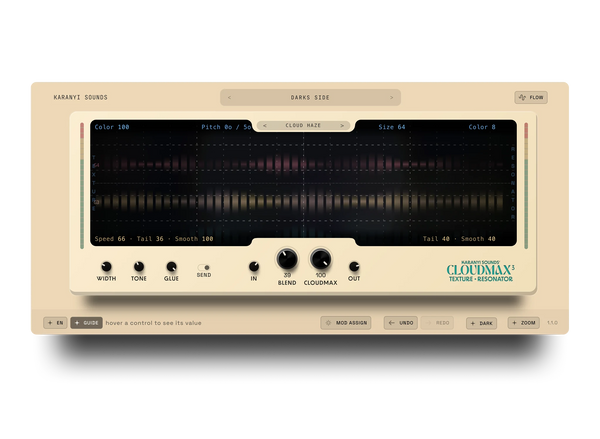Image resolution: width=600 pixels, height=439 pixels.
Task: Click the KARANYI SOUNDS brand label
Action: tap(80, 98)
